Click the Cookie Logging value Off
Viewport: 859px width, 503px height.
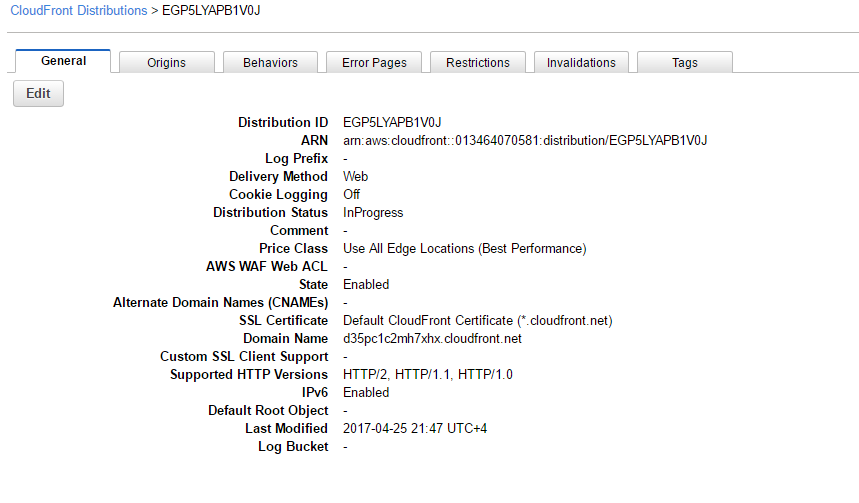pyautogui.click(x=352, y=195)
